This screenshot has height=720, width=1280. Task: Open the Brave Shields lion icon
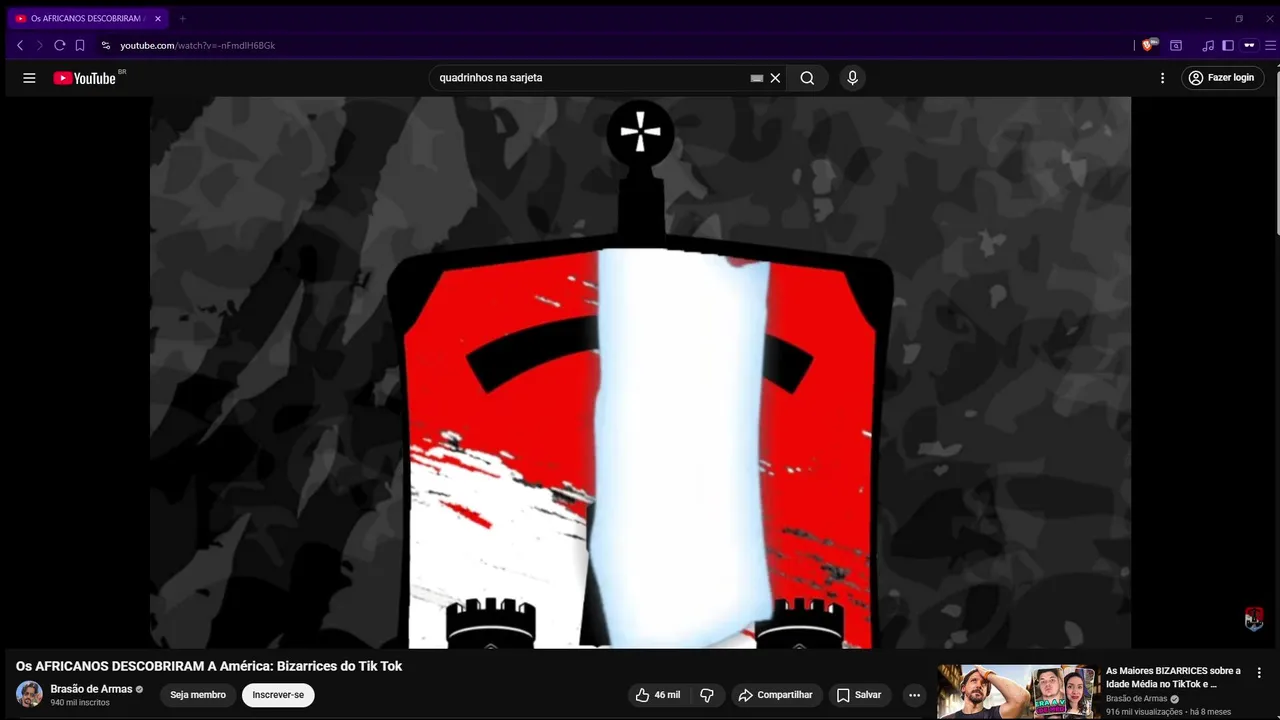(1150, 45)
